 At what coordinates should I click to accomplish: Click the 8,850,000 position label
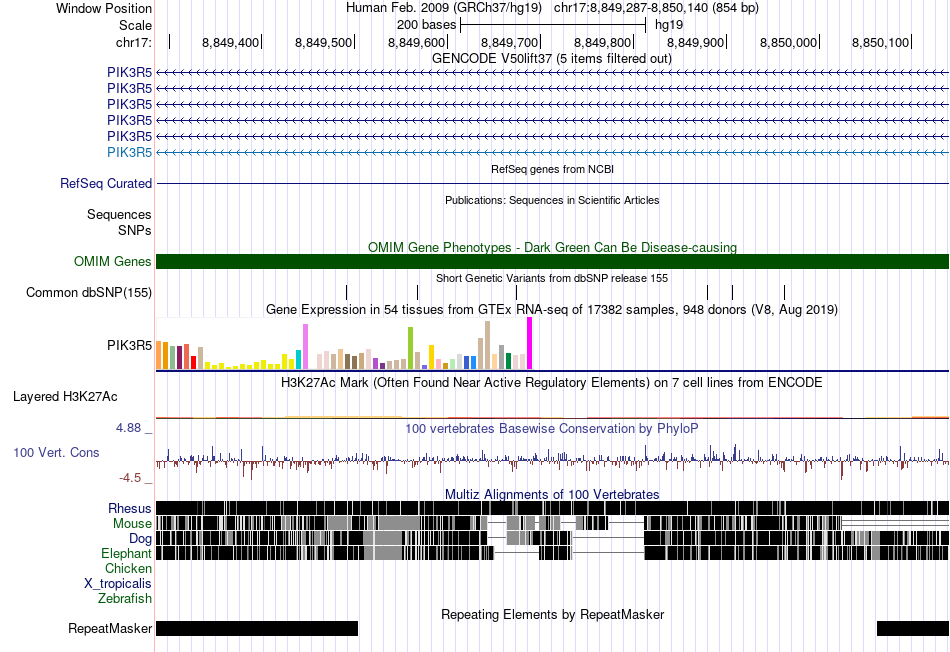(788, 42)
